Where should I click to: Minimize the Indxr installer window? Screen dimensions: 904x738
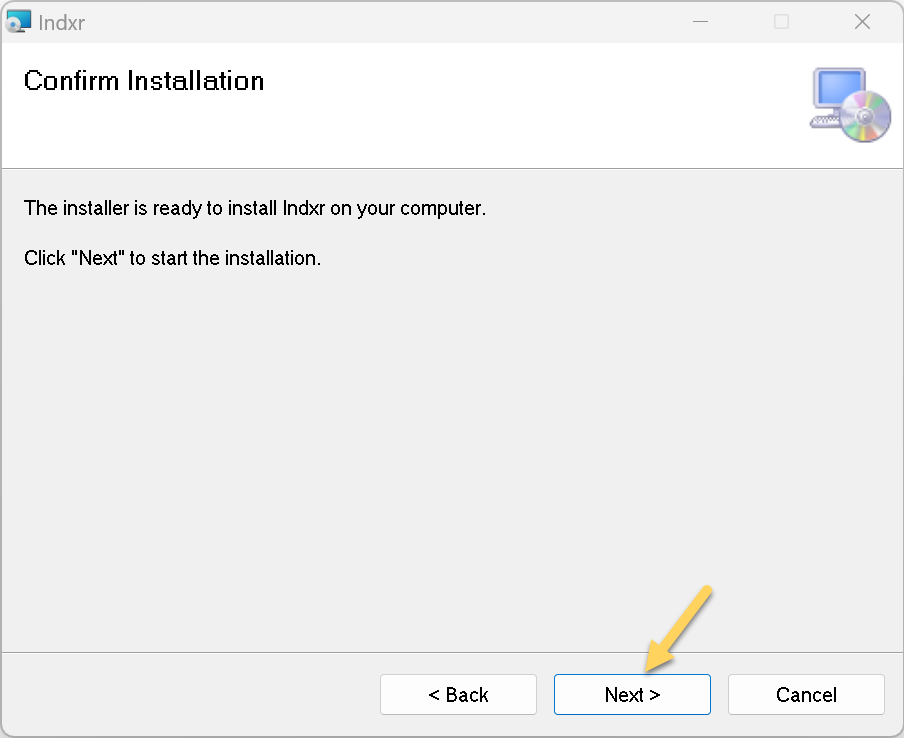click(x=700, y=22)
